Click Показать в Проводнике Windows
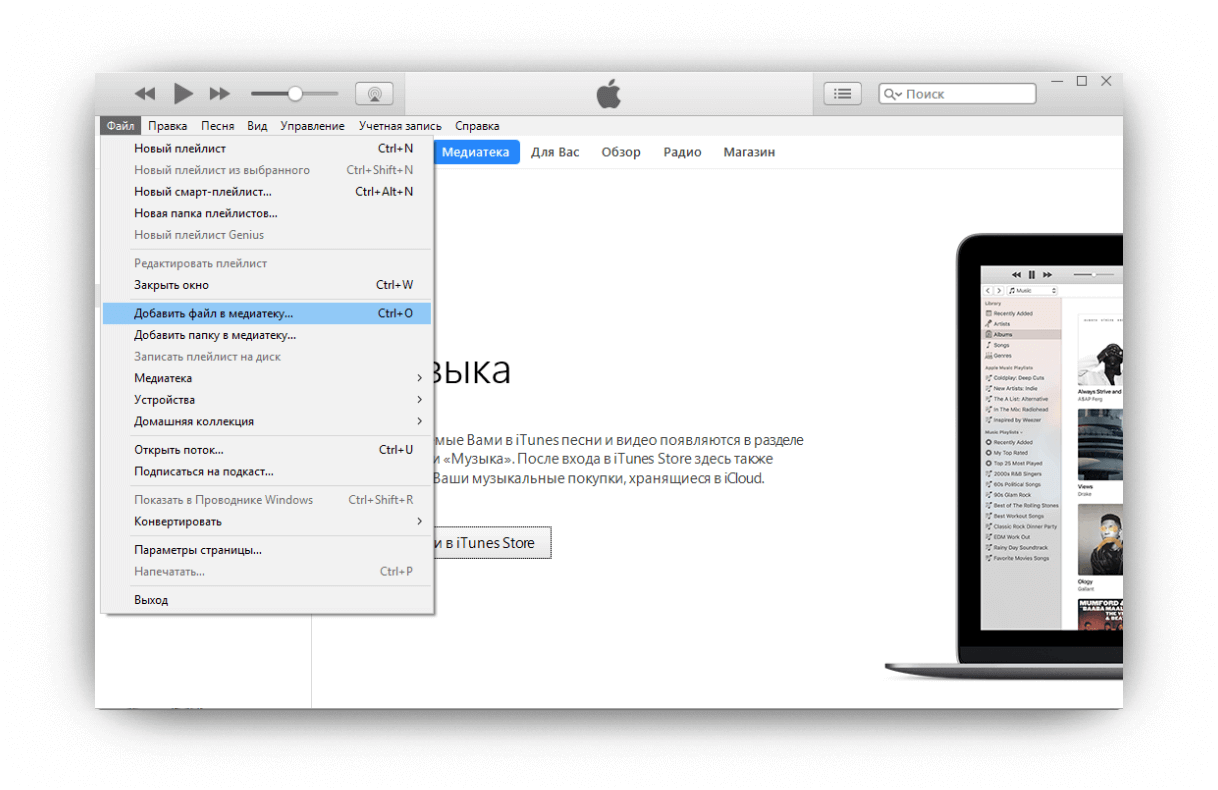 click(267, 500)
